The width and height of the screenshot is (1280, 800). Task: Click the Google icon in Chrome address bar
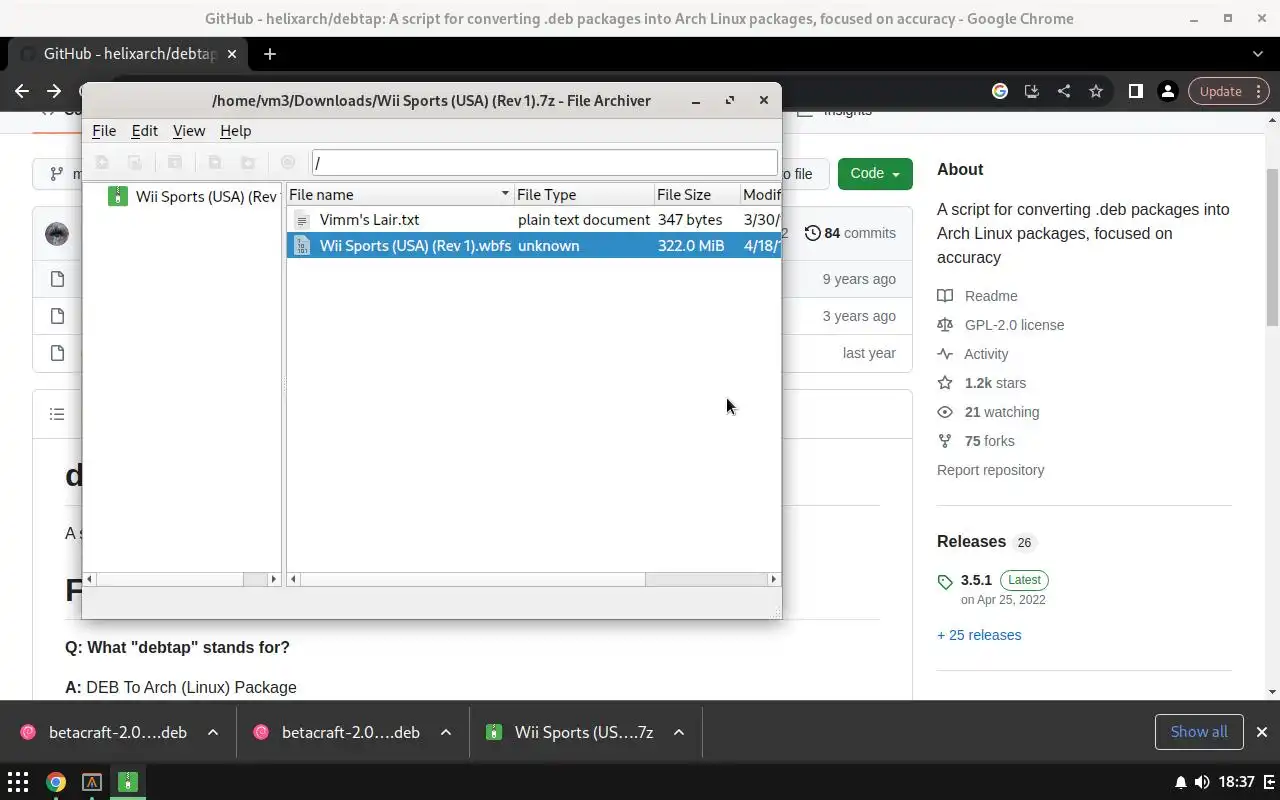1000,91
